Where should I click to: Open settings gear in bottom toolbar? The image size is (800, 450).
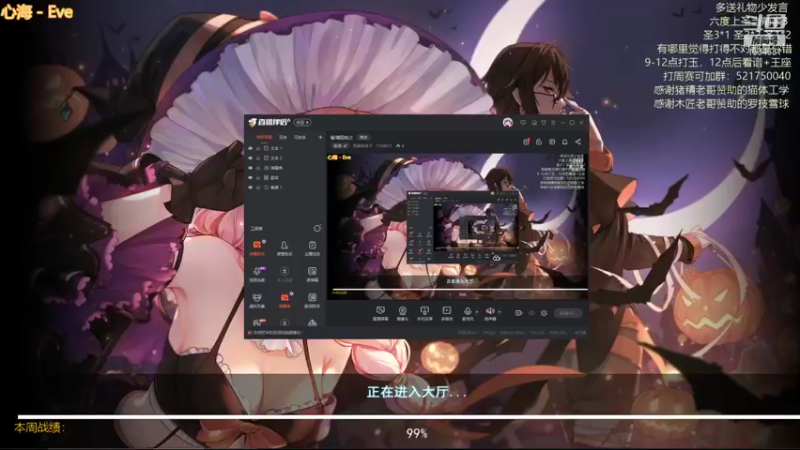point(544,313)
